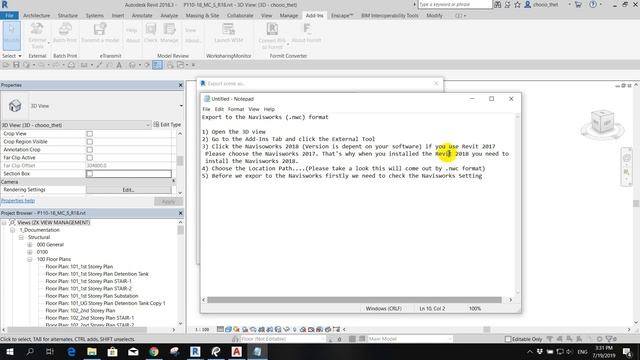Click Convert RVT to FormIt

272,36
